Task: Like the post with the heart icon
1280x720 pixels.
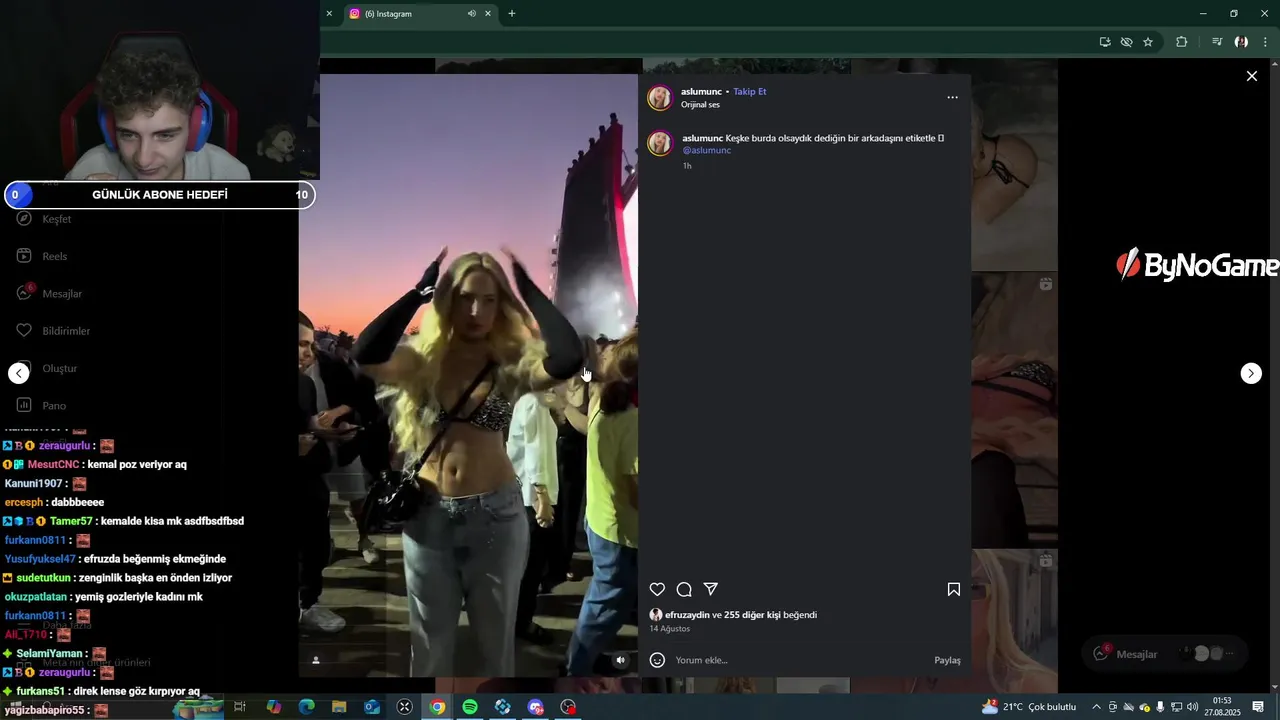Action: [657, 590]
